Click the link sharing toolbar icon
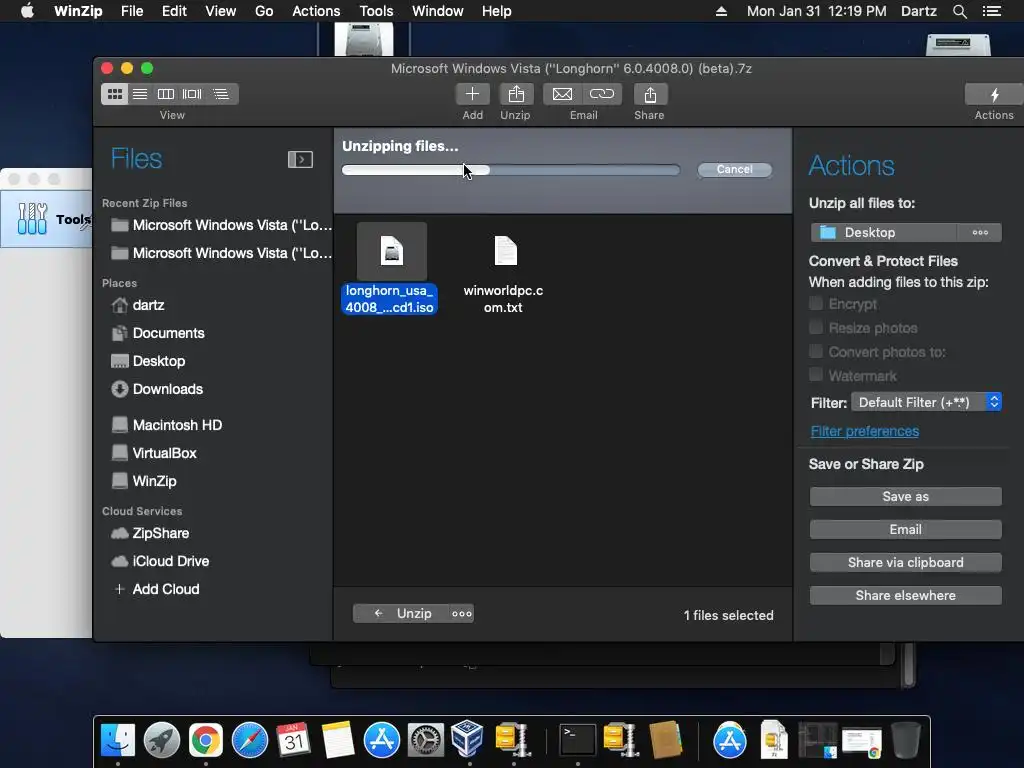1024x768 pixels. pyautogui.click(x=602, y=94)
